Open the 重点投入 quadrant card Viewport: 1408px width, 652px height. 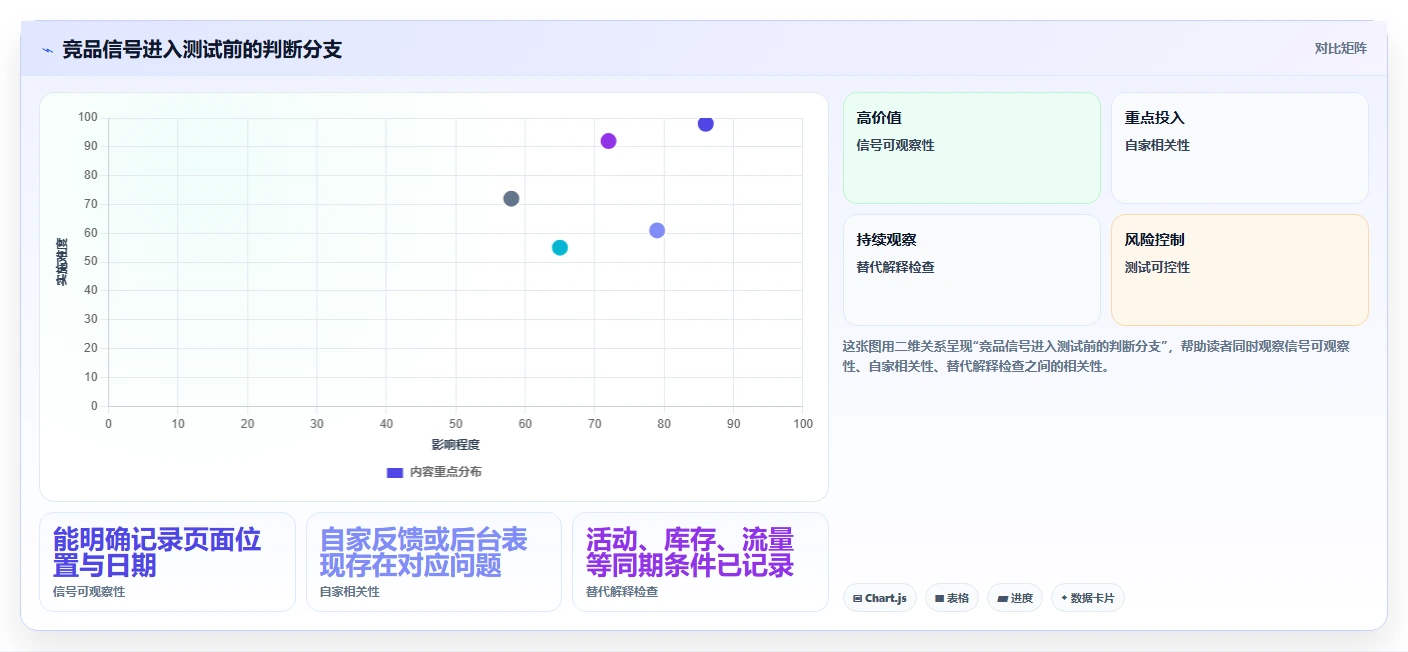point(1239,148)
